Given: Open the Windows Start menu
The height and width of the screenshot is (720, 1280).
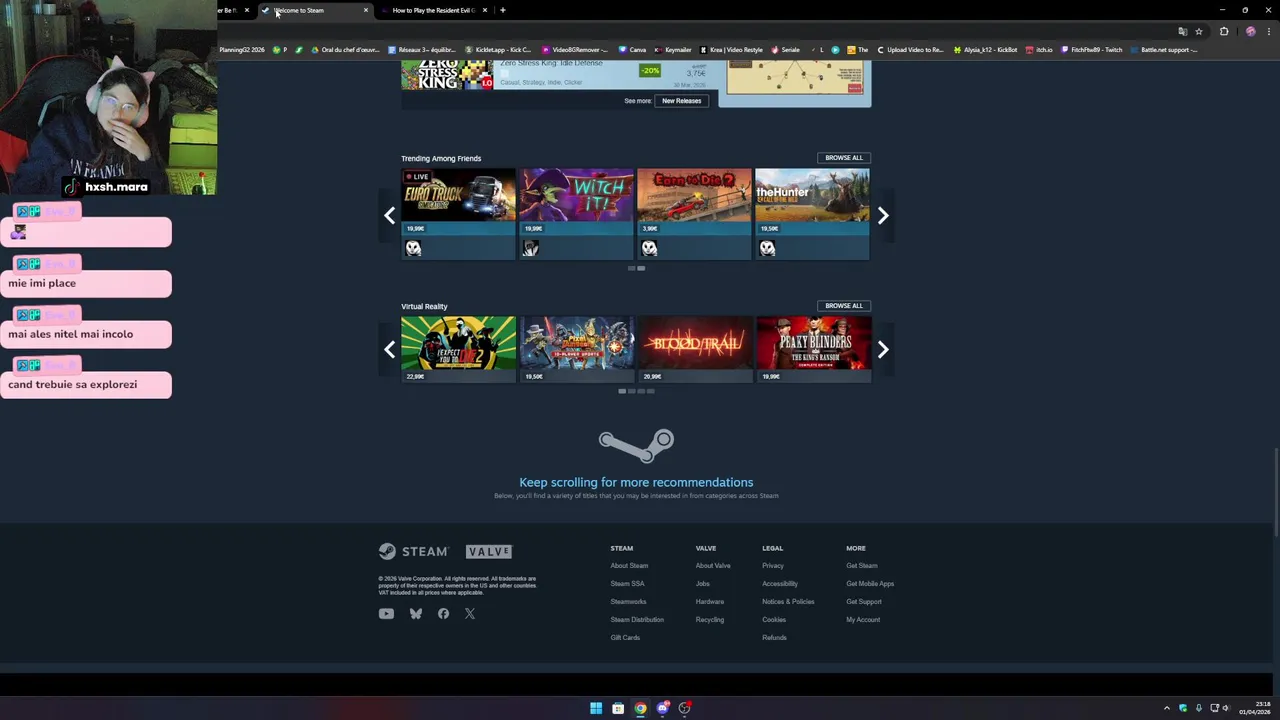Looking at the screenshot, I should [596, 708].
